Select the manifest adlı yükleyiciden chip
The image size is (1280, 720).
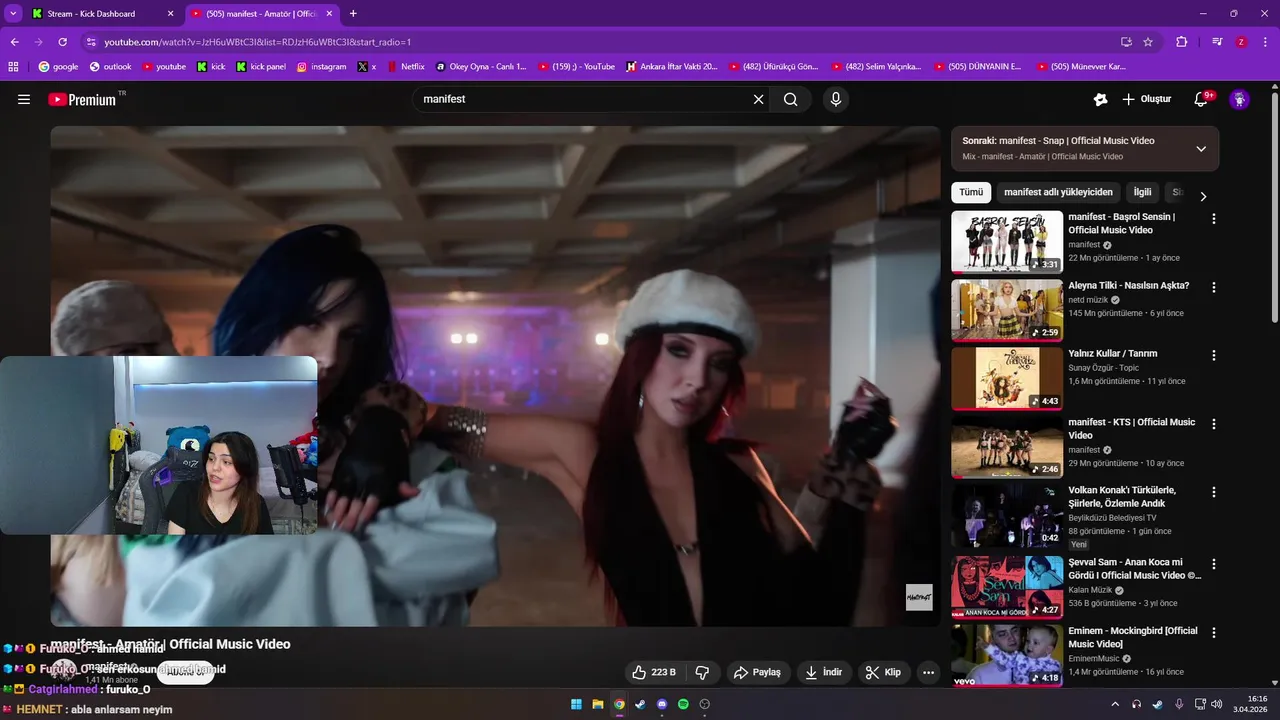(1058, 192)
